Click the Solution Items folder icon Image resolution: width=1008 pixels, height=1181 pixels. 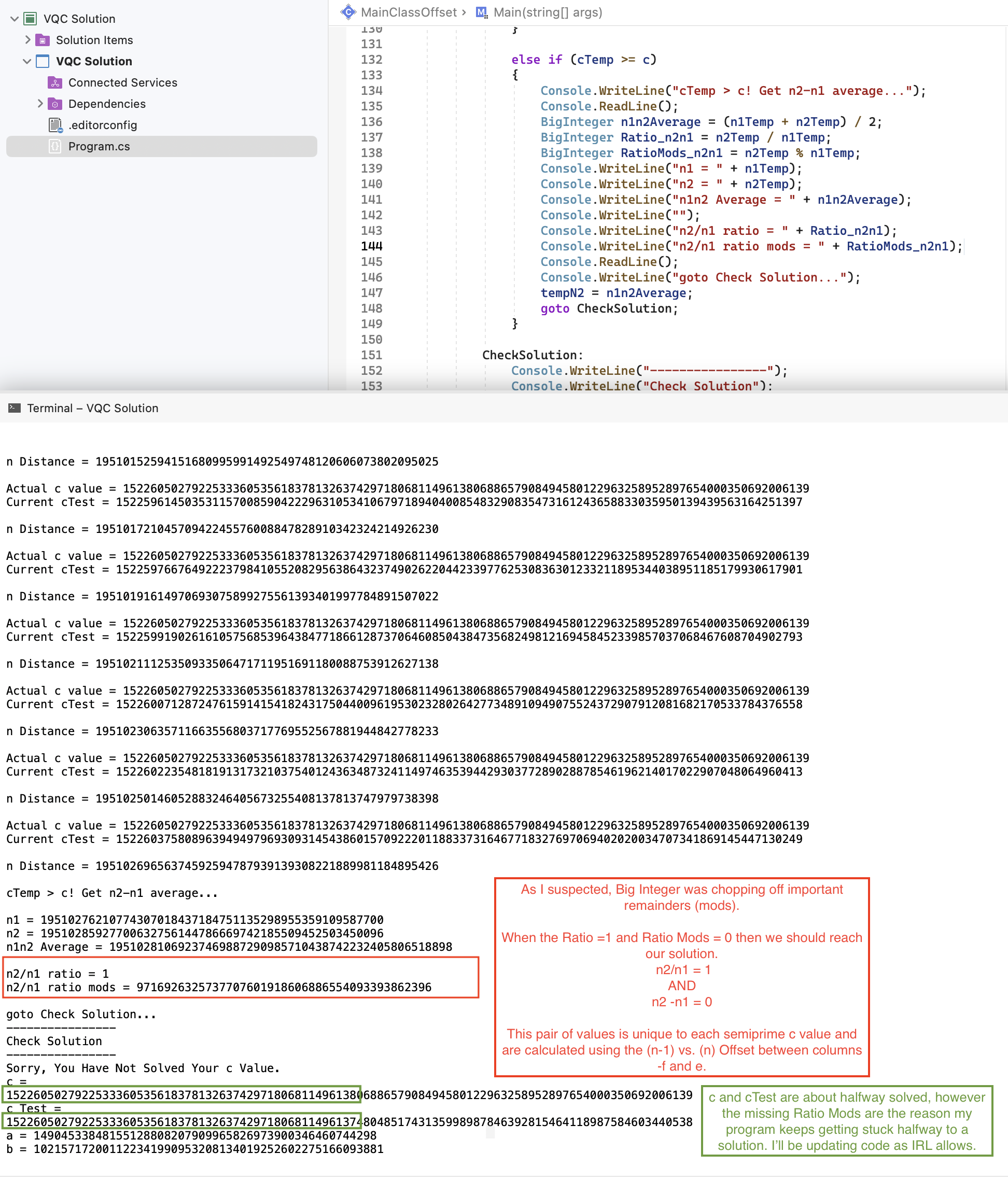click(x=43, y=40)
